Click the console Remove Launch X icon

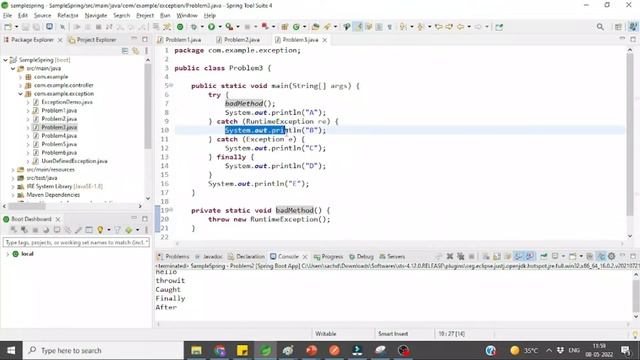pos(450,256)
